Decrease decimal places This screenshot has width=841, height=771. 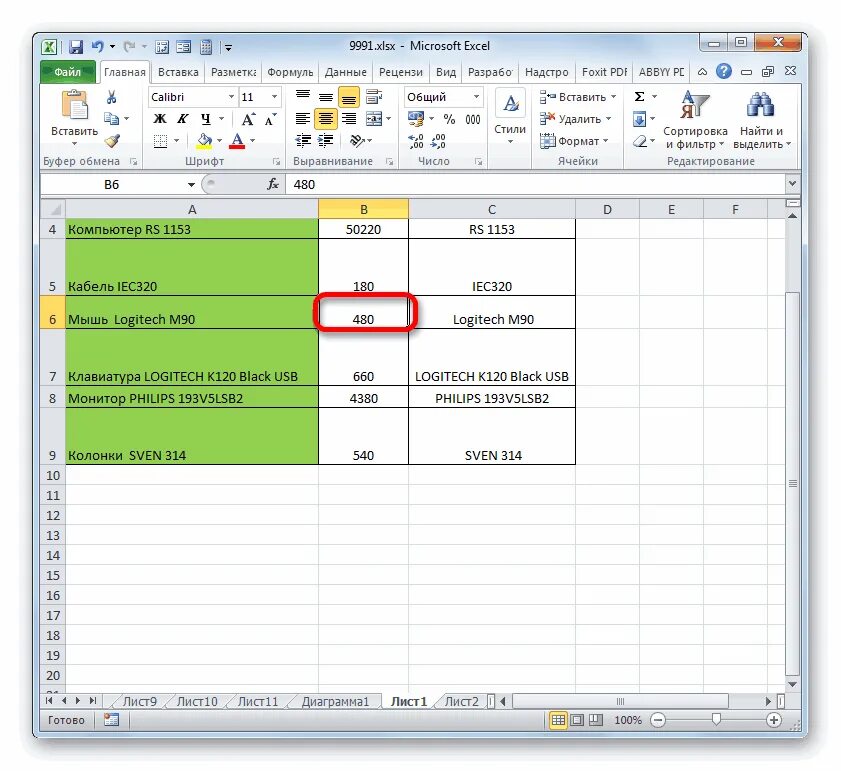[x=438, y=141]
